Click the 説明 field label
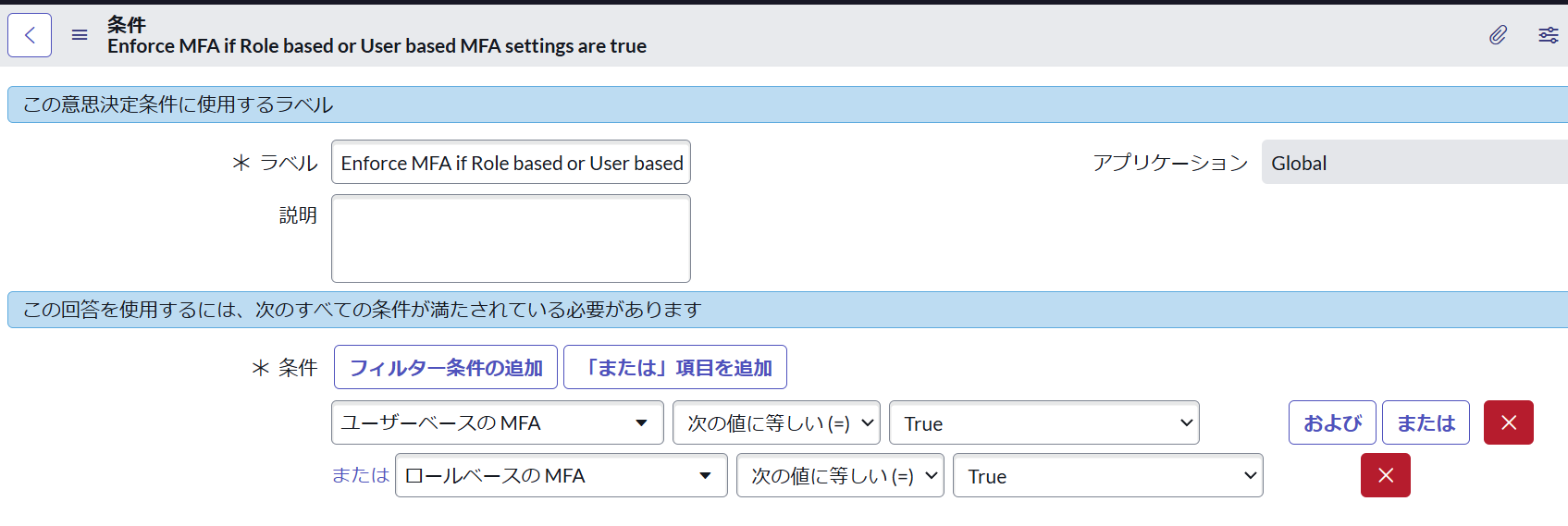This screenshot has width=1568, height=526. [298, 214]
